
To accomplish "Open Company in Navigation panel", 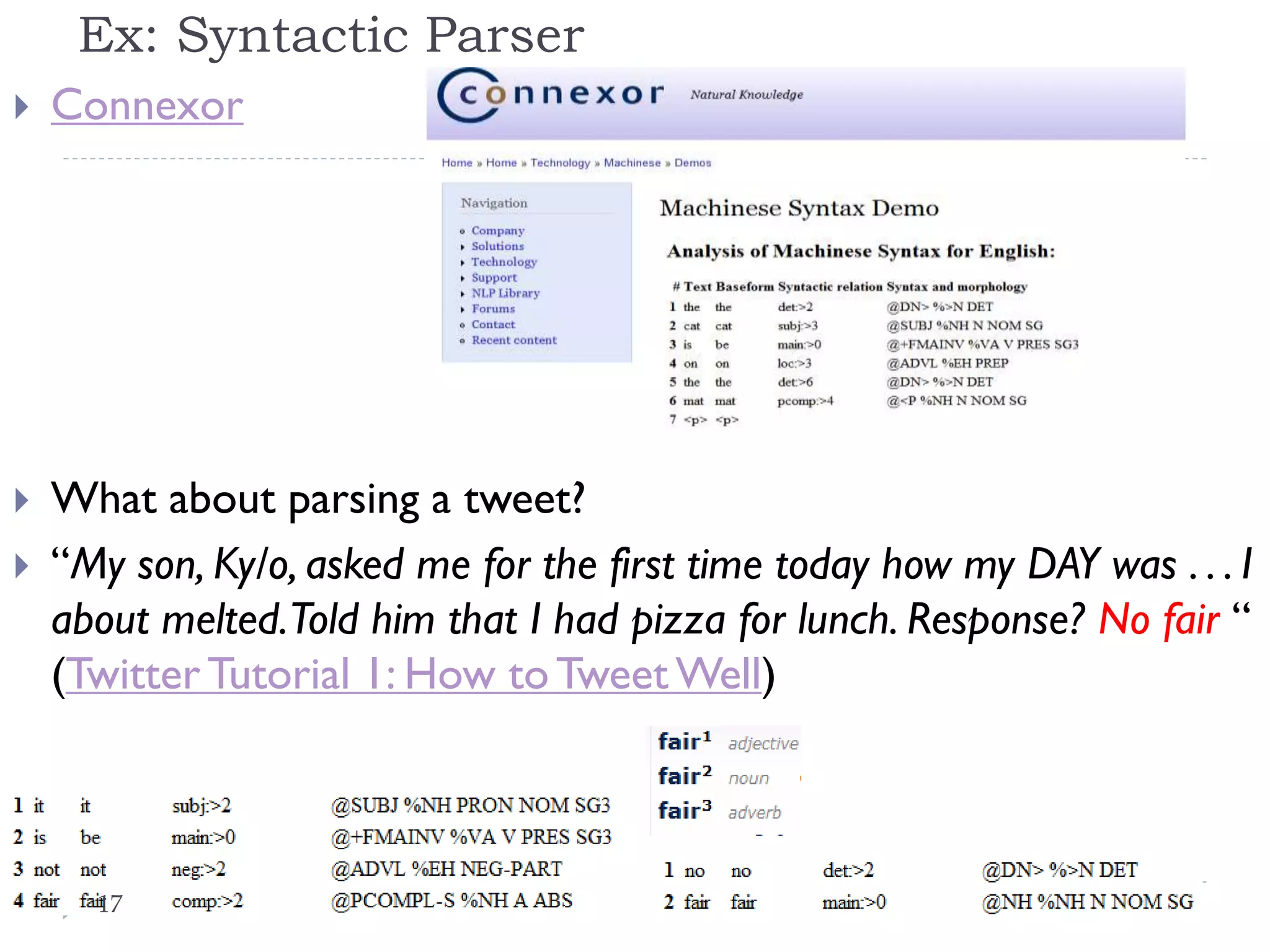I will pyautogui.click(x=498, y=231).
